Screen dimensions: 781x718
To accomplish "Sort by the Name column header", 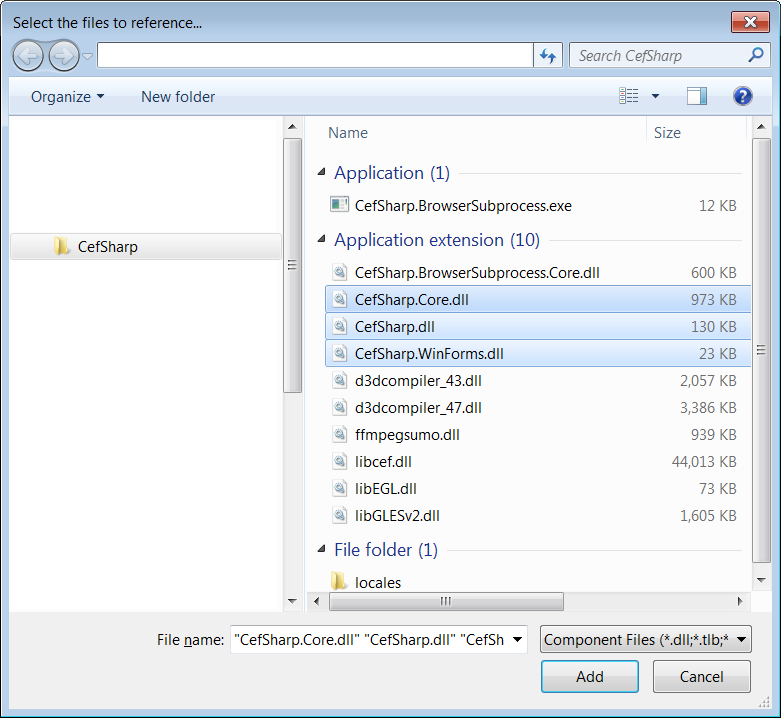I will click(x=348, y=133).
